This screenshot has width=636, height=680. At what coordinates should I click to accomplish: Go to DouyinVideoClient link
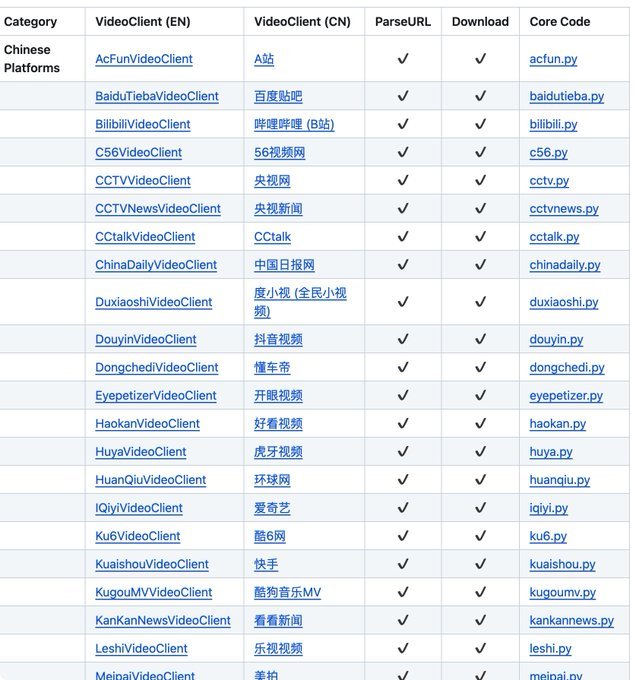pyautogui.click(x=146, y=340)
